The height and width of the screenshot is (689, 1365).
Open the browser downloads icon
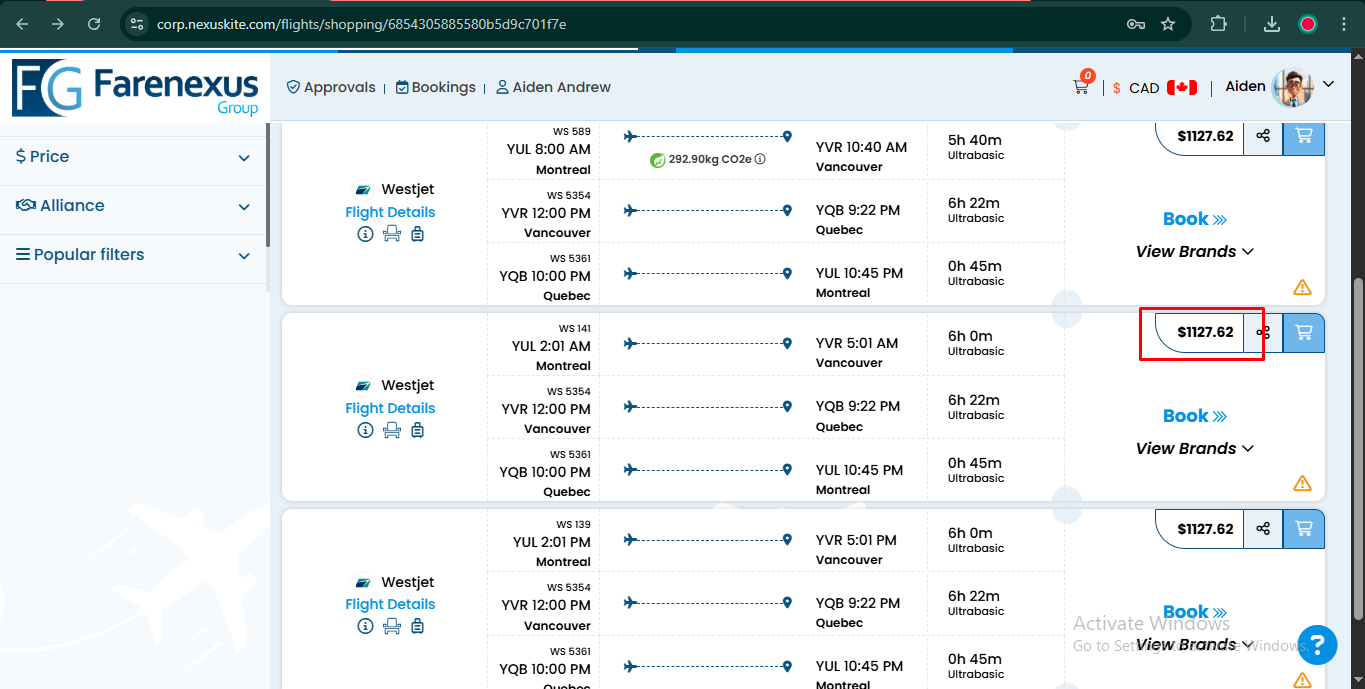tap(1272, 24)
